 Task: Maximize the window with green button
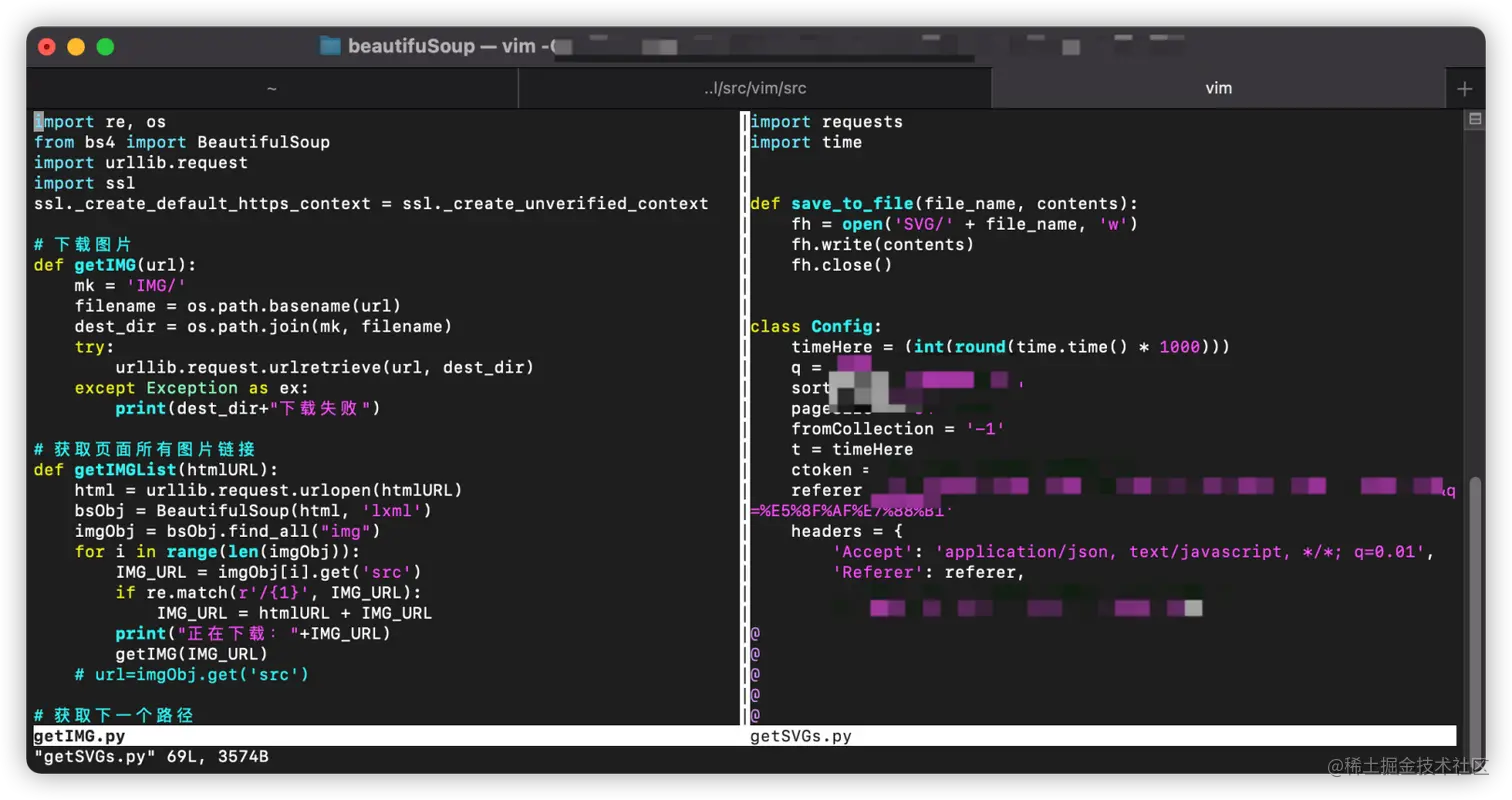105,46
